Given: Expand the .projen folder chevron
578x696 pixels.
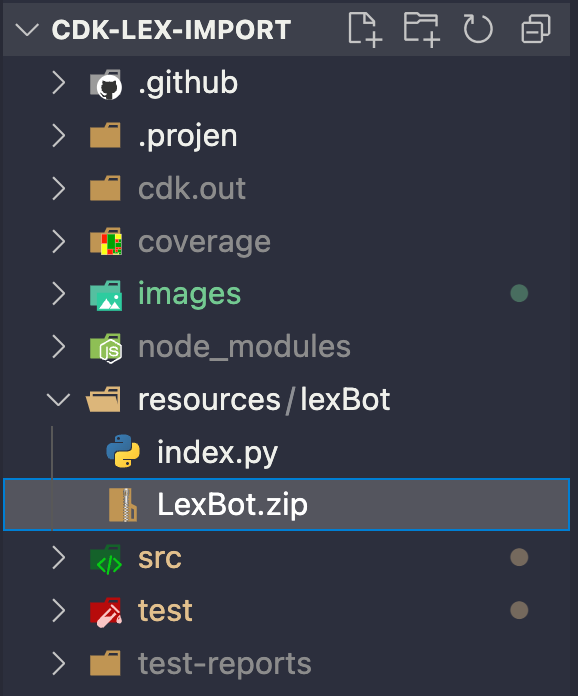Looking at the screenshot, I should point(59,136).
